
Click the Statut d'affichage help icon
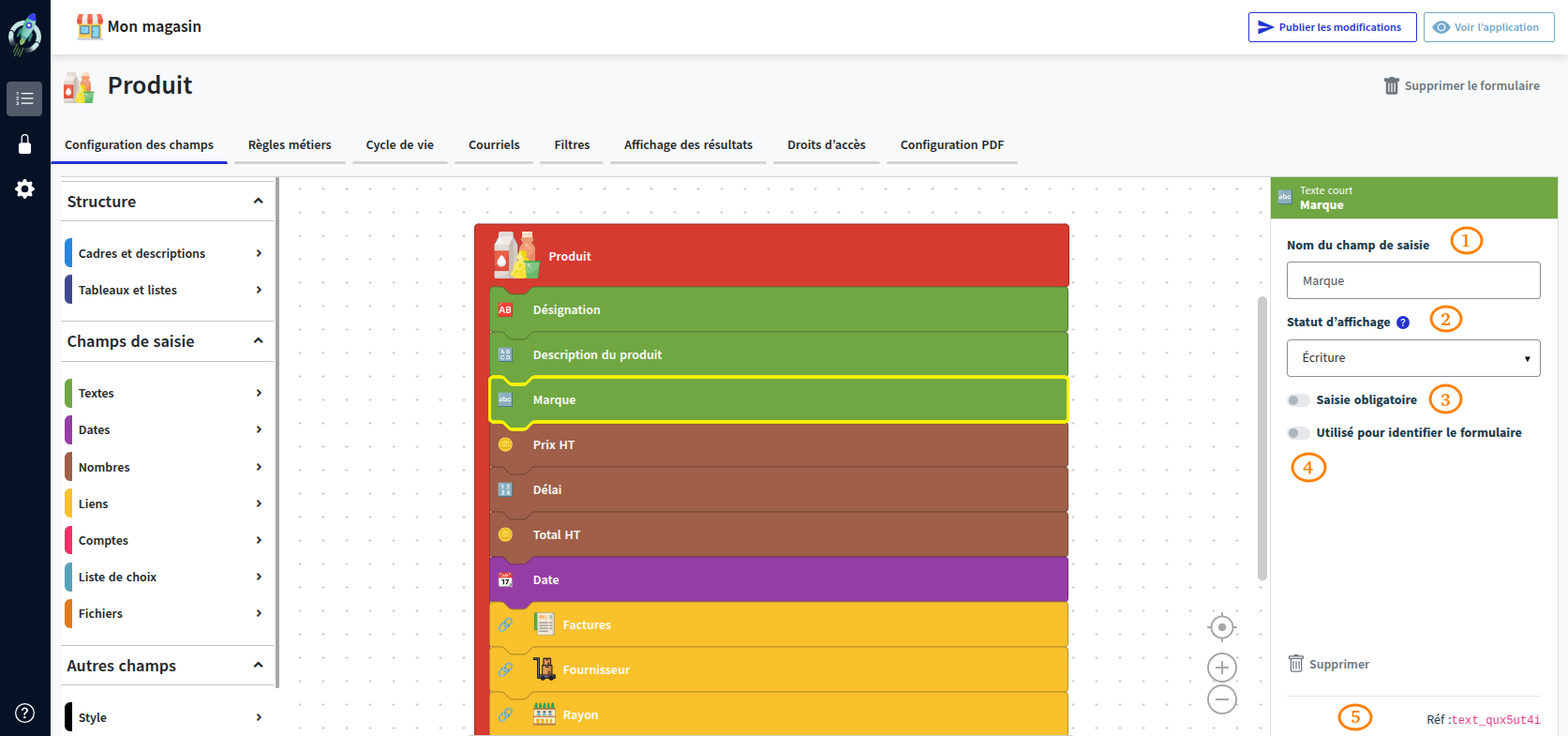(1403, 323)
